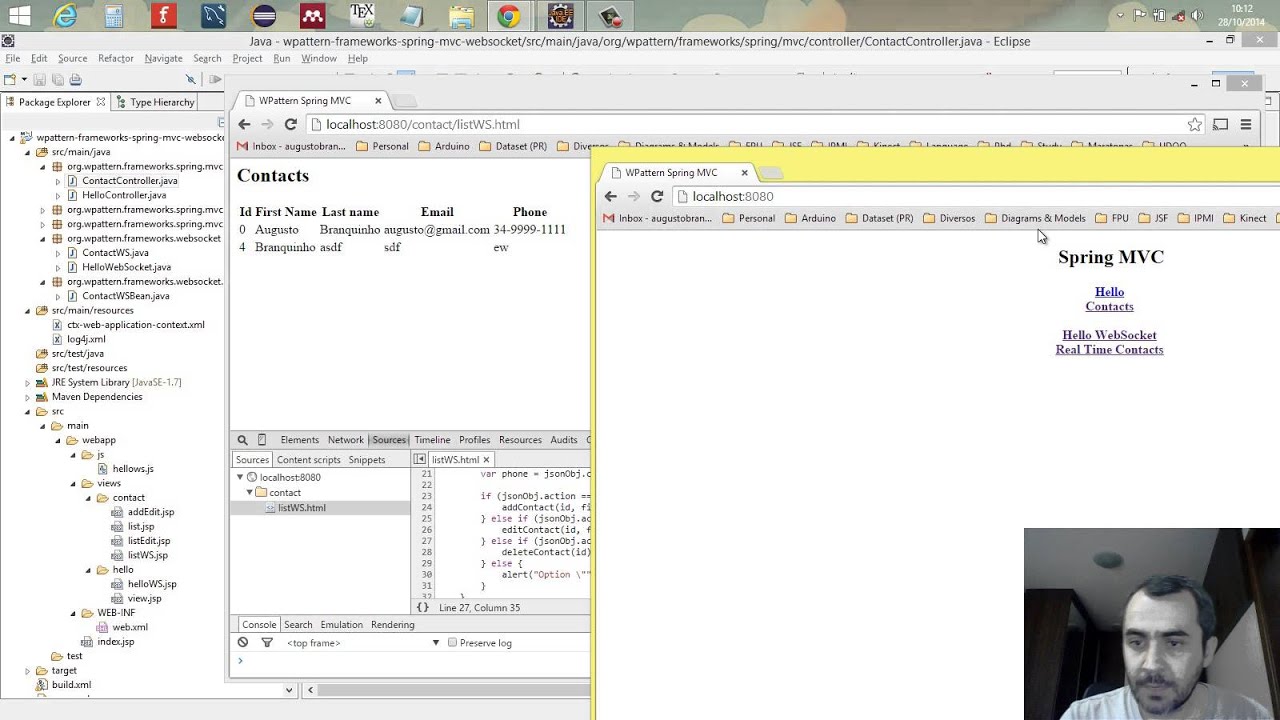Screen dimensions: 1280x720
Task: Switch to the Emulation drawer tab
Action: click(x=341, y=625)
